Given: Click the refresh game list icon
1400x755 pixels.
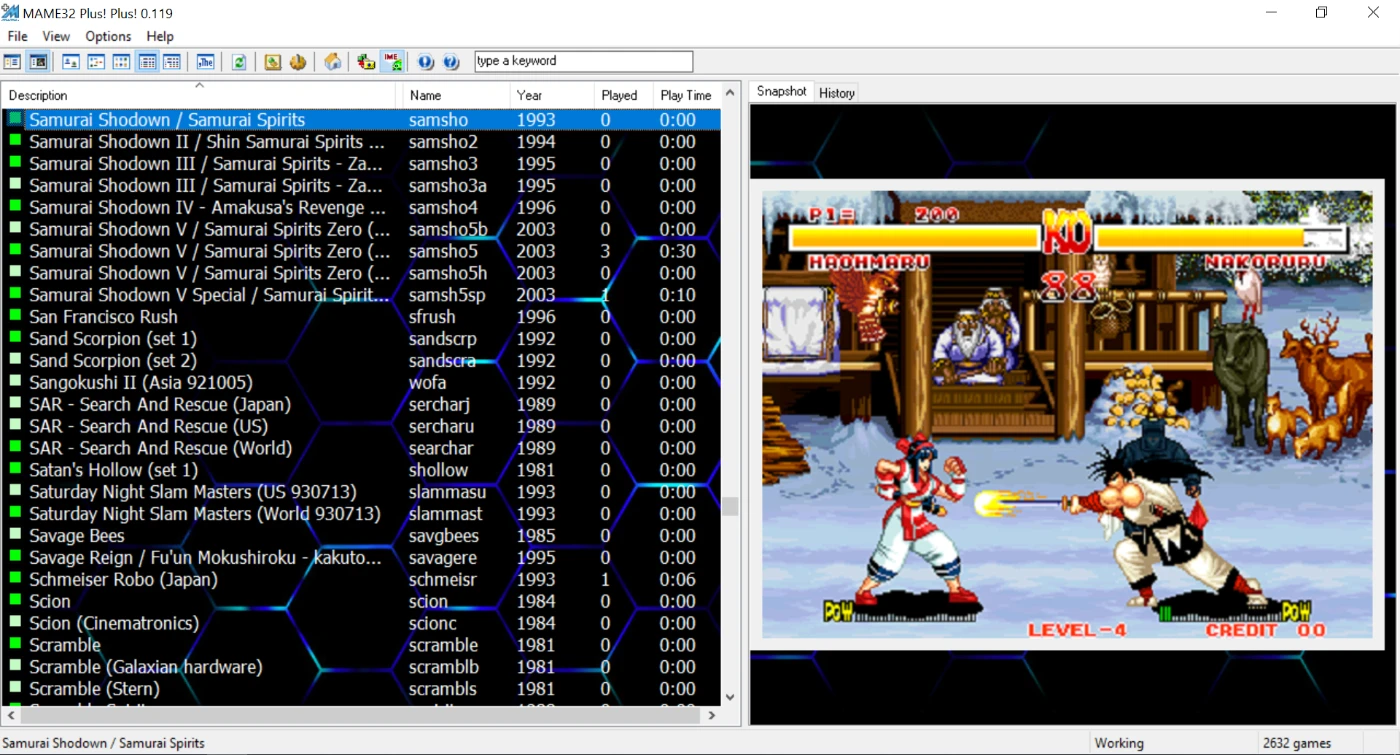Looking at the screenshot, I should click(x=239, y=62).
